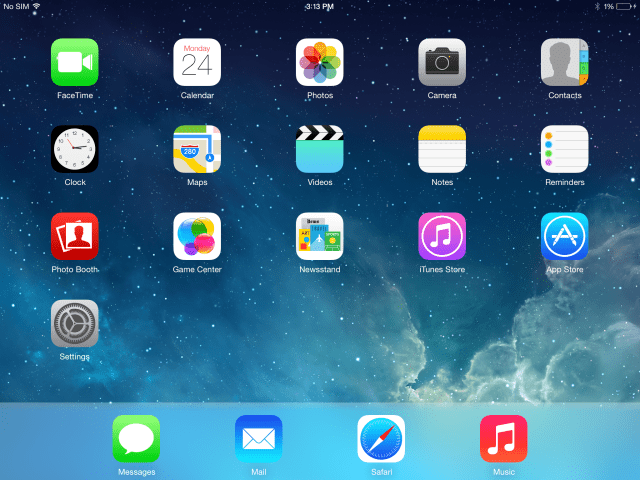
Task: Launch Game Center
Action: click(x=197, y=236)
